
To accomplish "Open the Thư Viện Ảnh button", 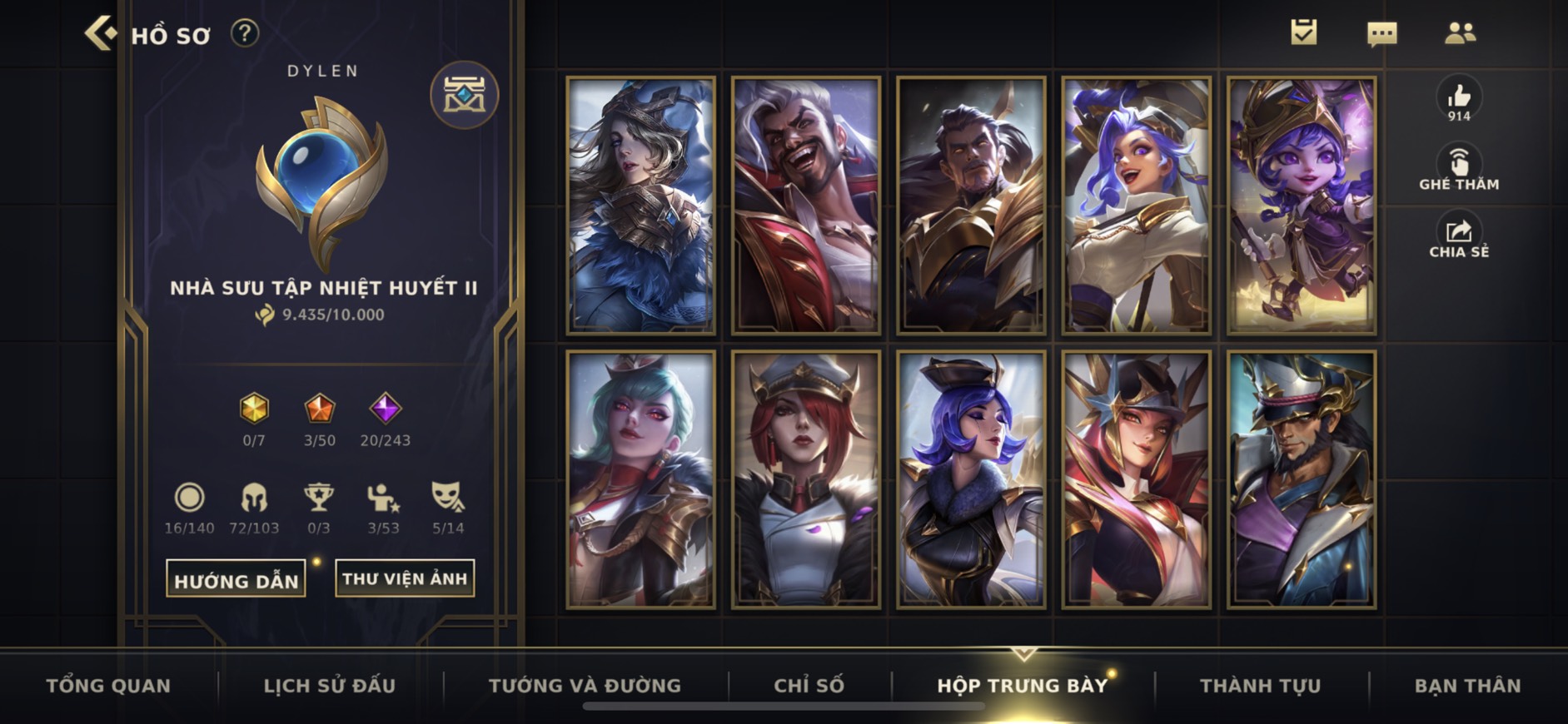I will 405,578.
